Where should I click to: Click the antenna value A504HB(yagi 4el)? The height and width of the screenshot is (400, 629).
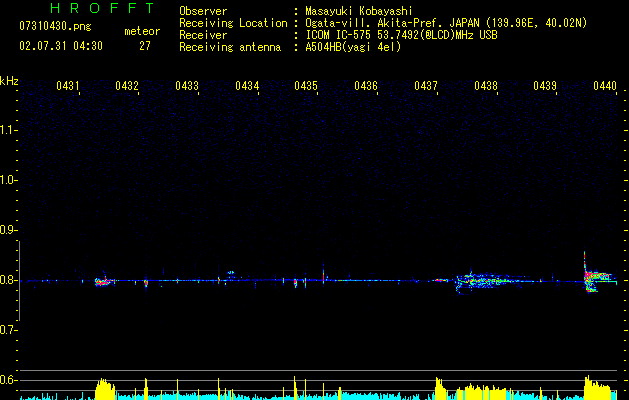[x=353, y=47]
